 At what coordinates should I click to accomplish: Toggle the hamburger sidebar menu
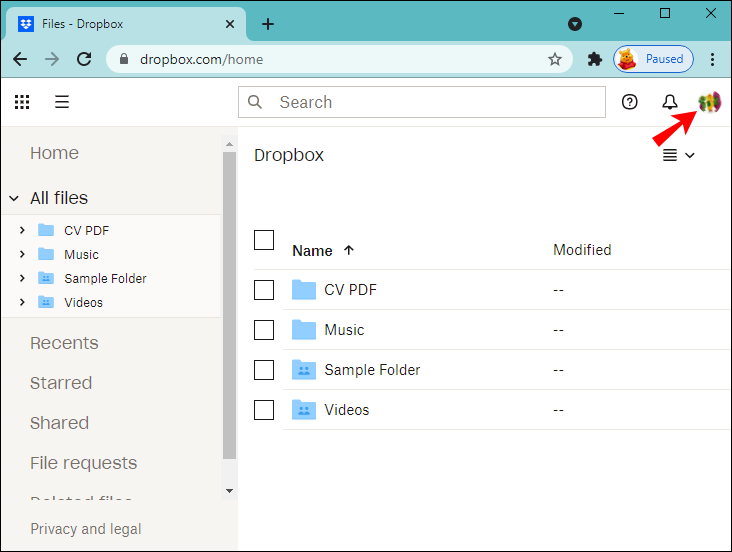[x=62, y=102]
